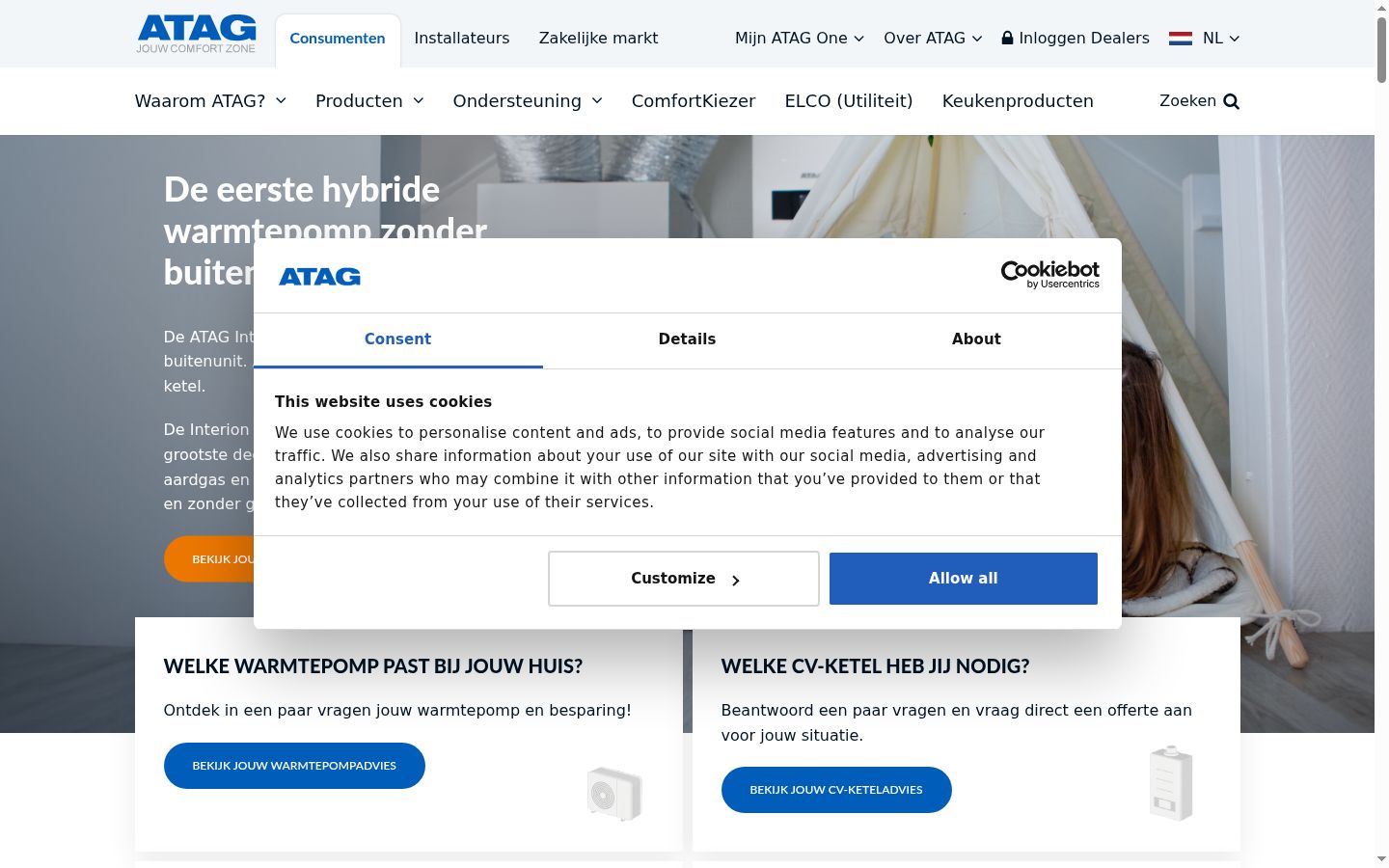Select the Consumenten tab
1389x868 pixels.
[x=338, y=40]
